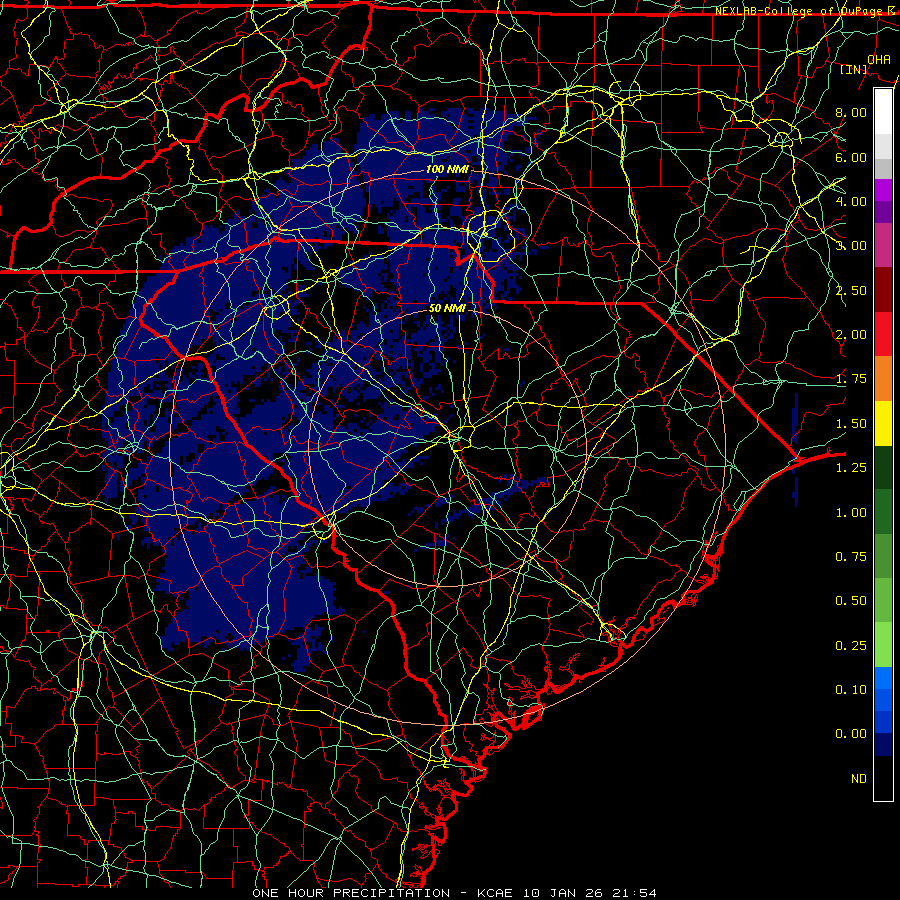Image resolution: width=900 pixels, height=900 pixels.
Task: Click the 0.10 legend value
Action: tap(851, 690)
